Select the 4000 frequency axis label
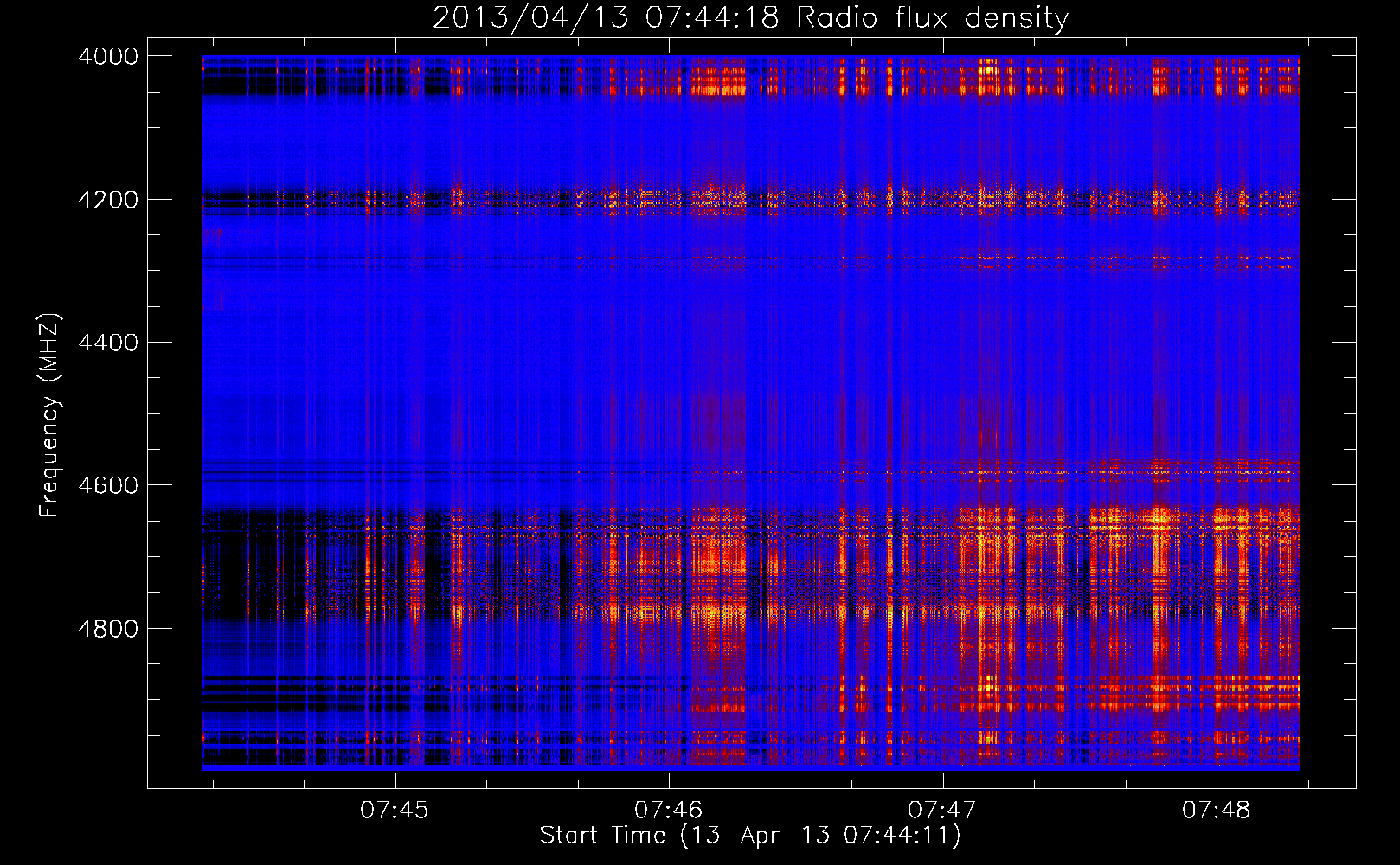This screenshot has height=865, width=1400. point(108,56)
